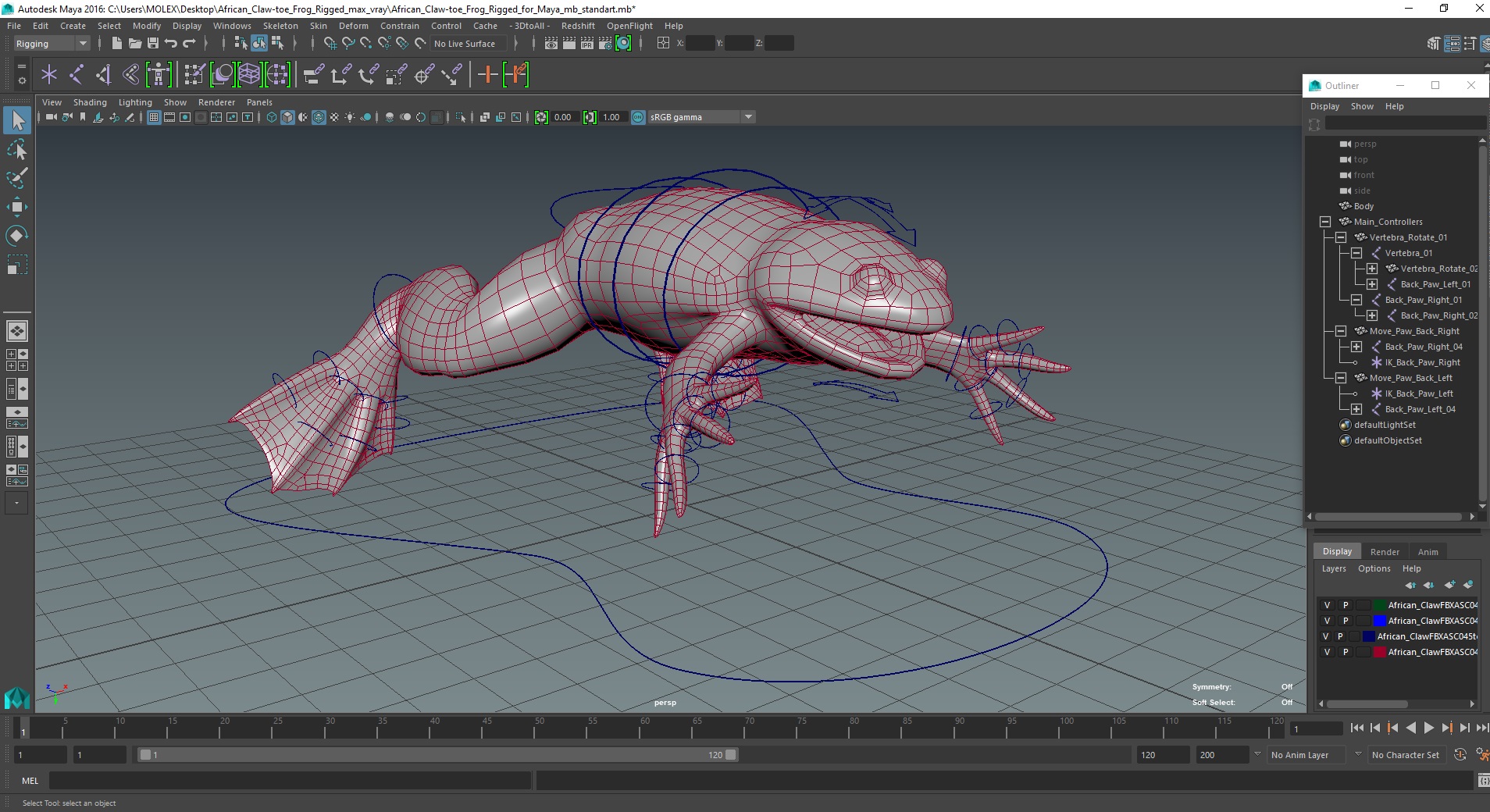The height and width of the screenshot is (812, 1490).
Task: Select the Create Locator shelf icon
Action: tap(49, 75)
